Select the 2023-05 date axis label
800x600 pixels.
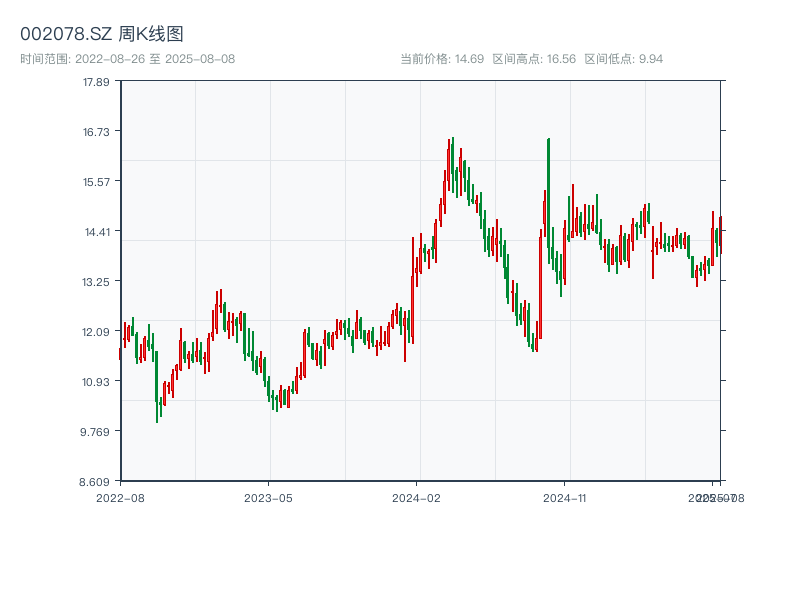[x=268, y=497]
